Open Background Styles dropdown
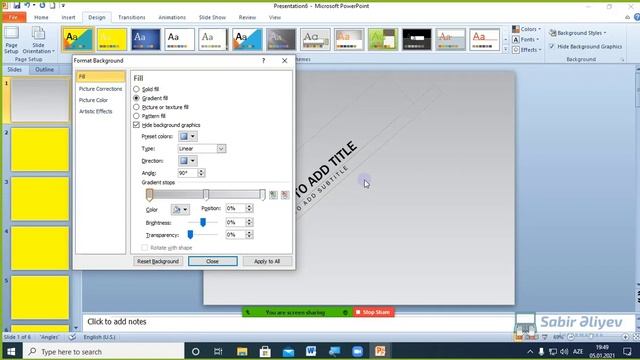This screenshot has height=360, width=640. click(x=578, y=33)
